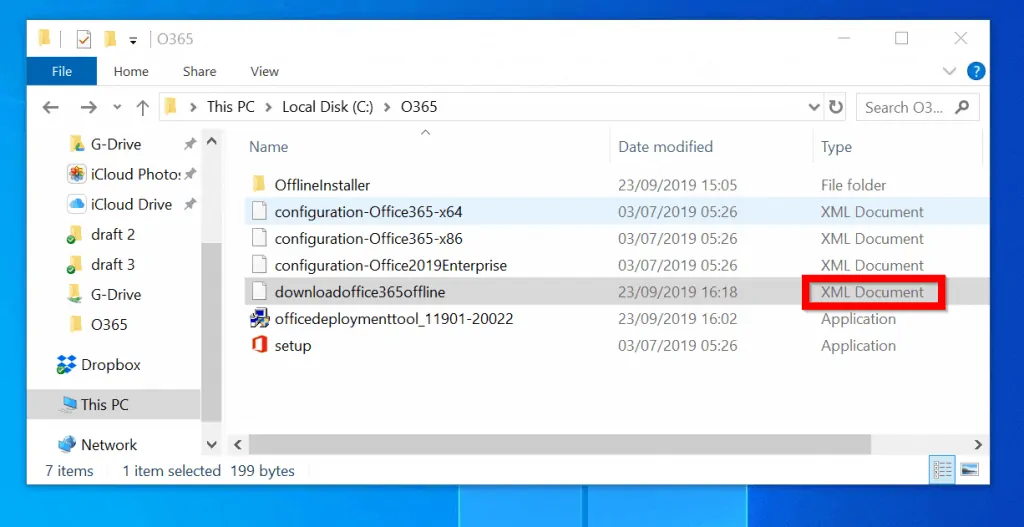Open the recent locations dropdown arrow
The height and width of the screenshot is (527, 1024).
pyautogui.click(x=117, y=107)
